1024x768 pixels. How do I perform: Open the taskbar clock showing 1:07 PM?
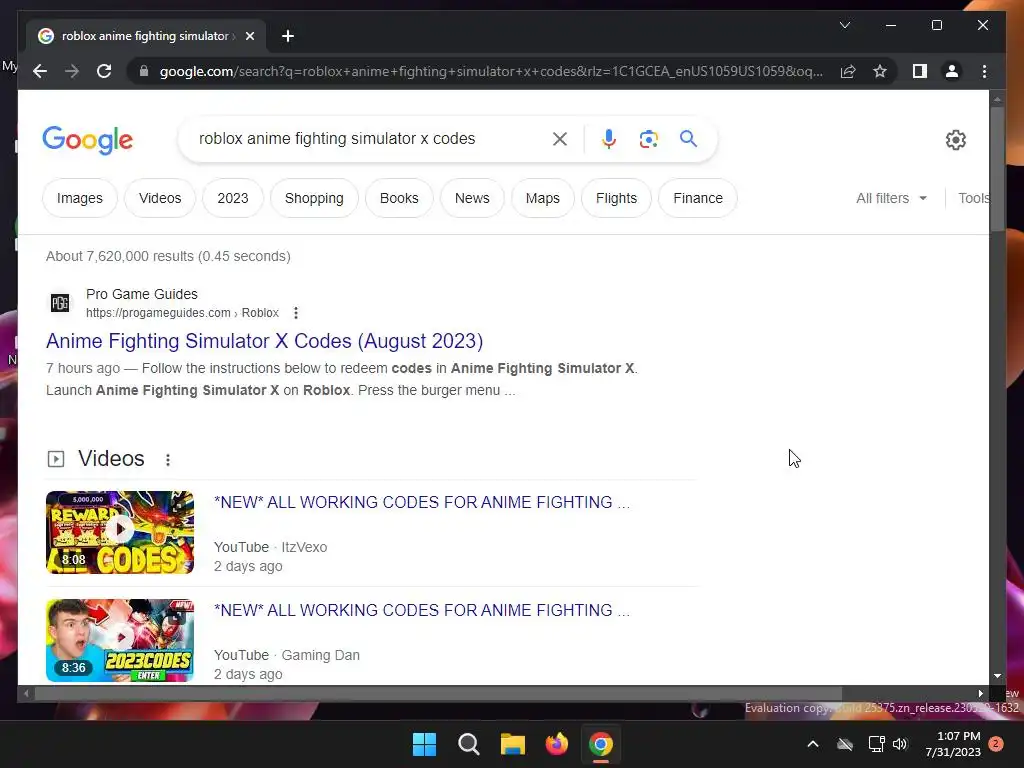953,744
